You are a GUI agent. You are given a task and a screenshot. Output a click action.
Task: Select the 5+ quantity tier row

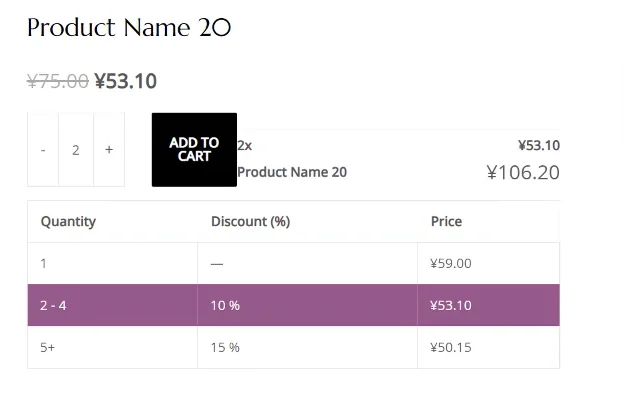click(294, 347)
